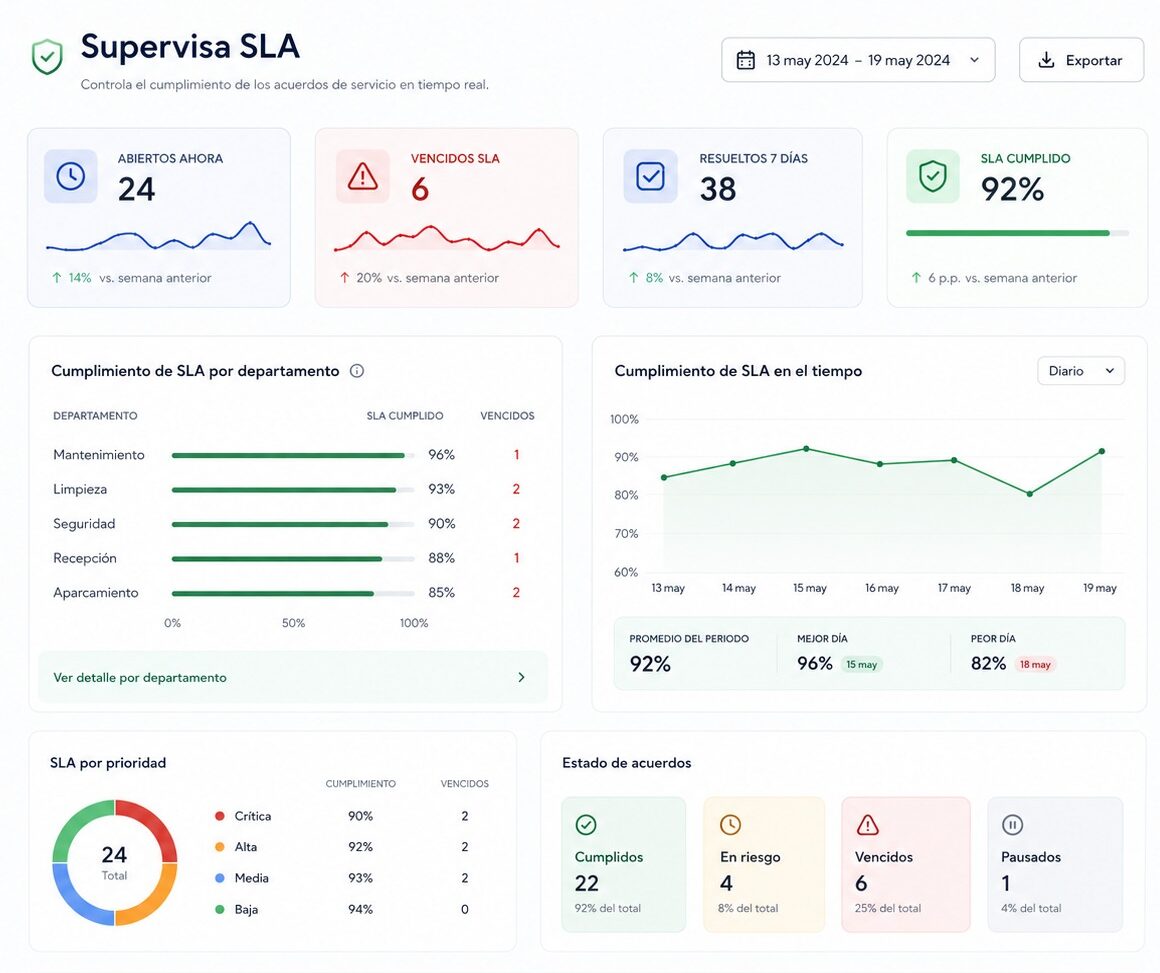The height and width of the screenshot is (973, 1160).
Task: Click the checkbox icon in Resueltos 7 Días card
Action: [x=650, y=177]
